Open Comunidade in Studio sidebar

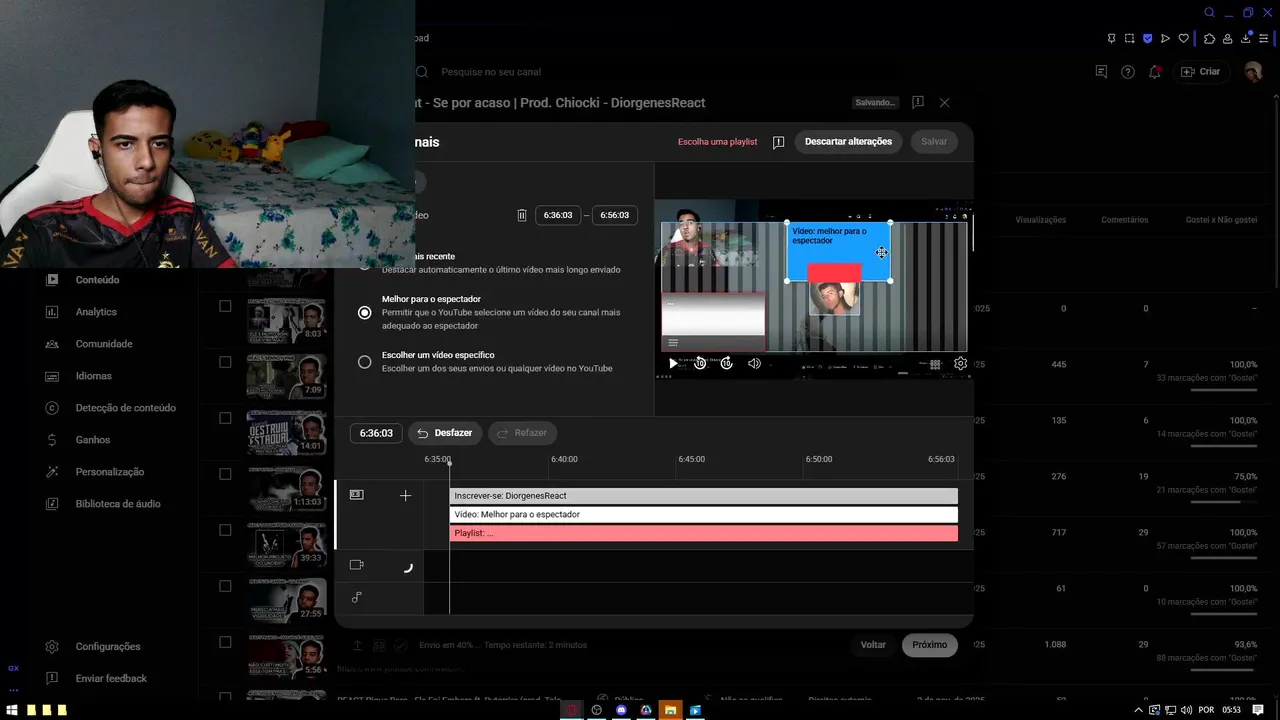(x=104, y=344)
